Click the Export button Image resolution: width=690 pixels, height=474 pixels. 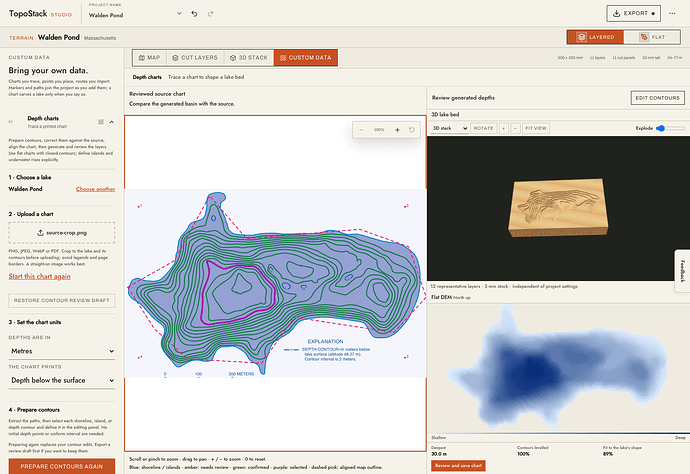point(633,13)
